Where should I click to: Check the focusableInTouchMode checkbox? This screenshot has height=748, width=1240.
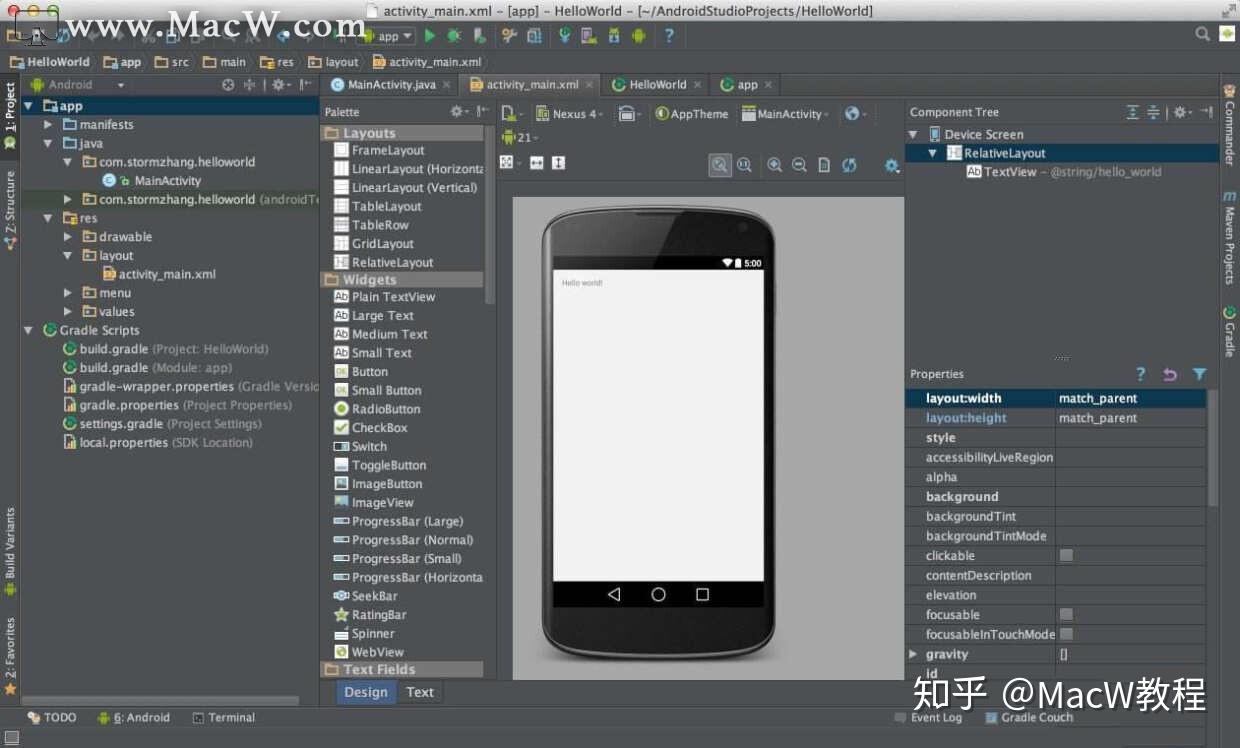[x=1066, y=634]
